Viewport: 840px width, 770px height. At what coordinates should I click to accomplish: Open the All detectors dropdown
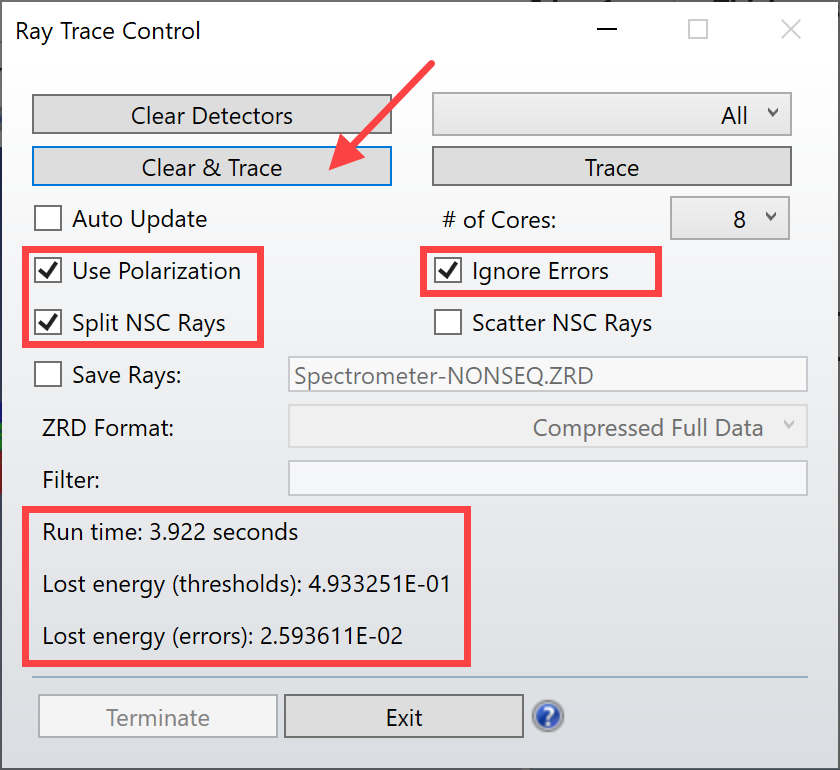pos(612,114)
